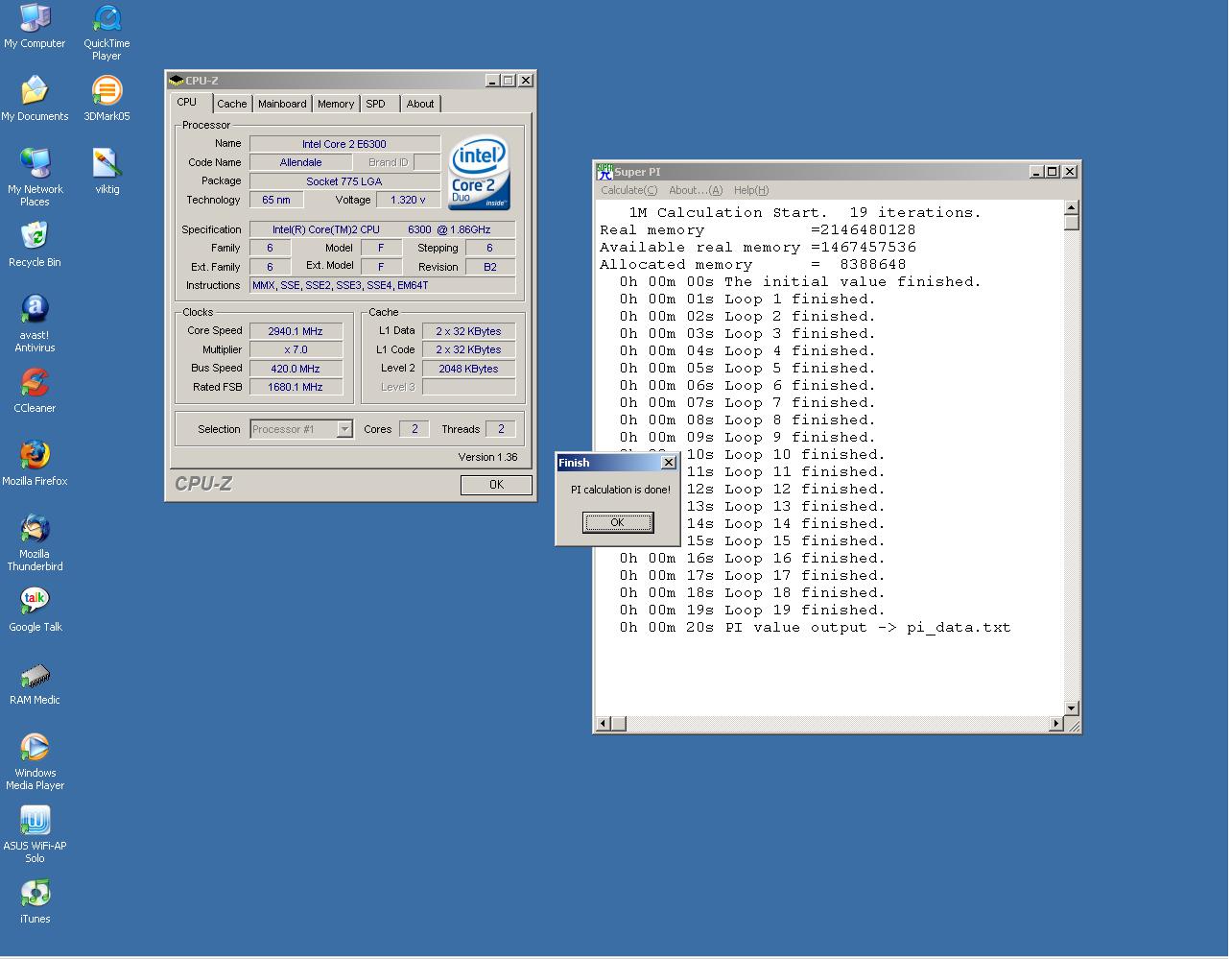Switch to the Mainboard tab
The height and width of the screenshot is (959, 1232).
[282, 104]
